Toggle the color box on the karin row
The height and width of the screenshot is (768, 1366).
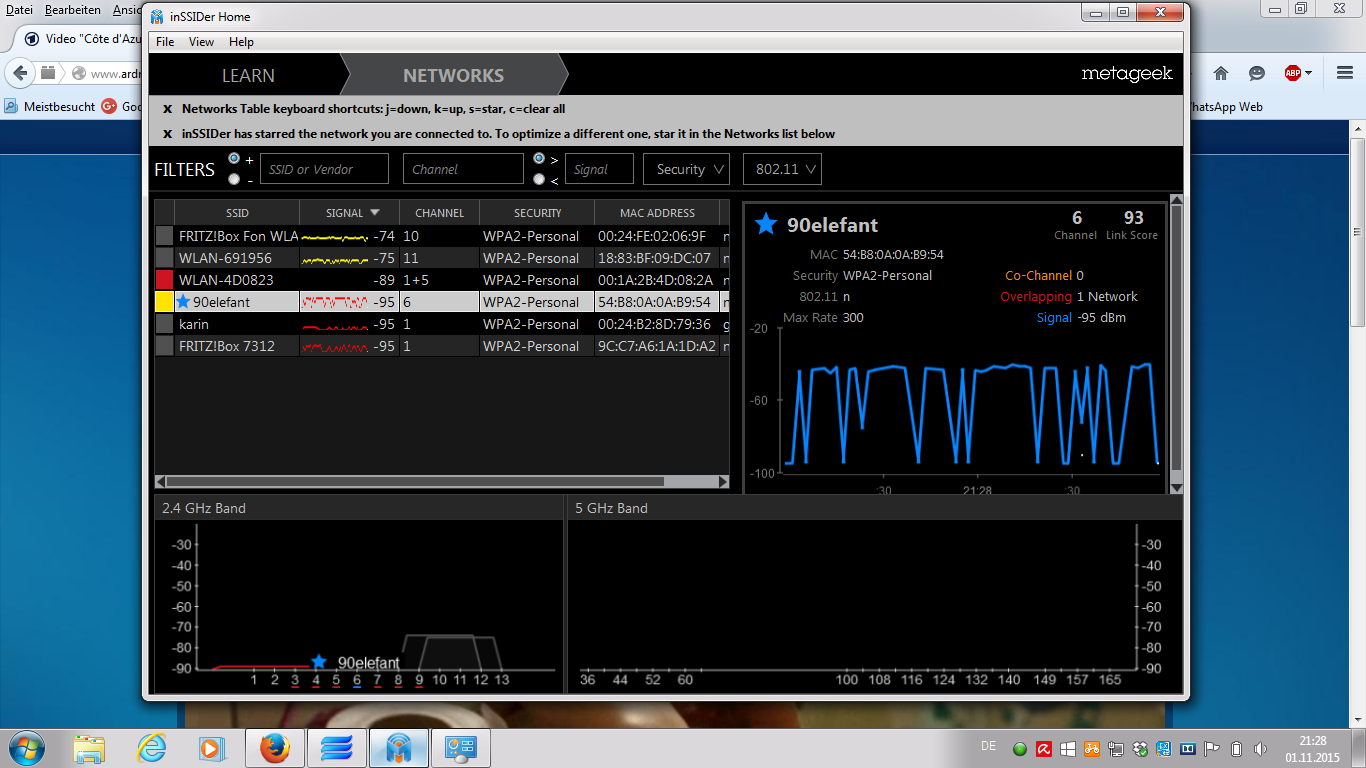tap(164, 324)
